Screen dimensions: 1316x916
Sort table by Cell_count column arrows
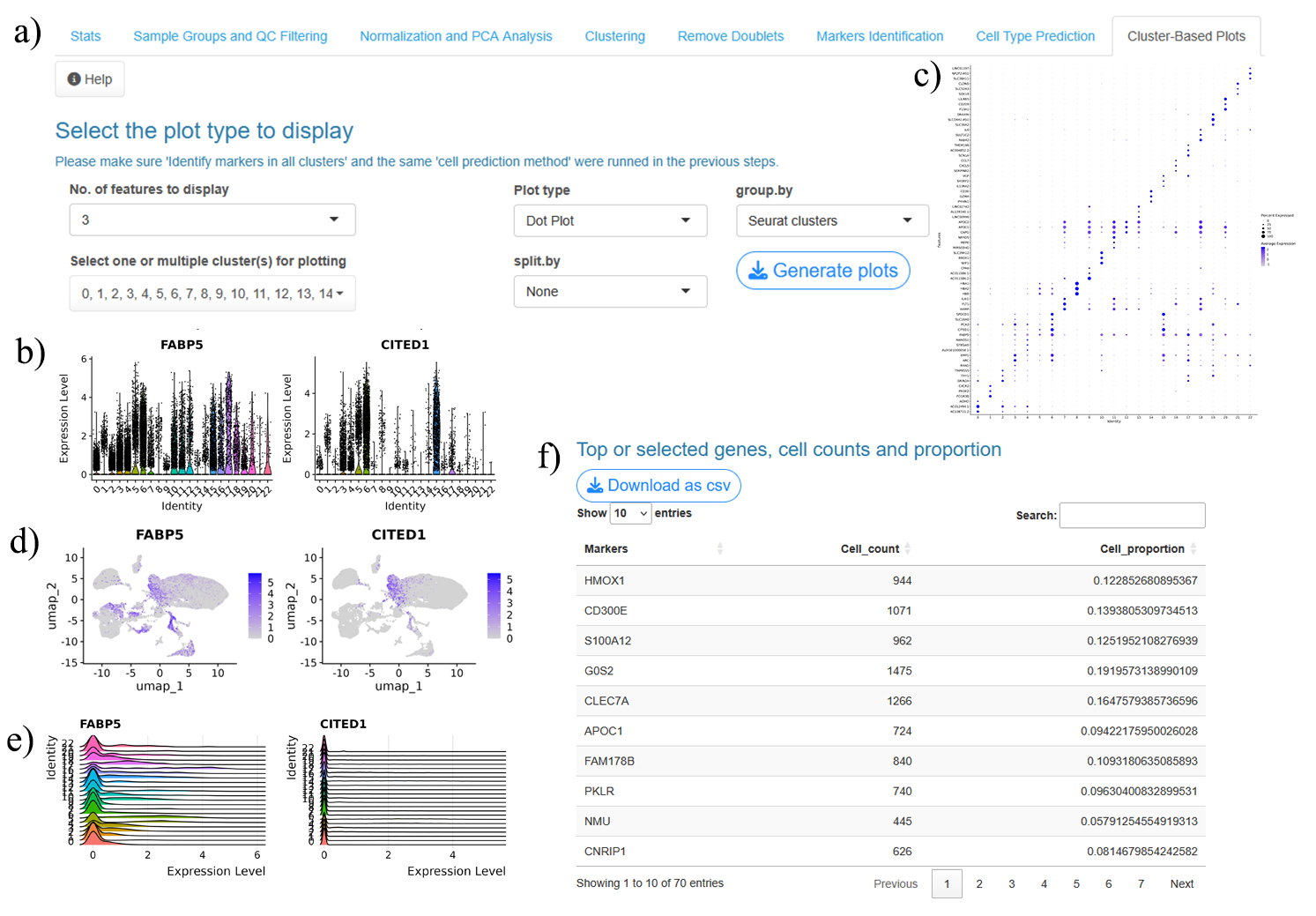tap(907, 549)
